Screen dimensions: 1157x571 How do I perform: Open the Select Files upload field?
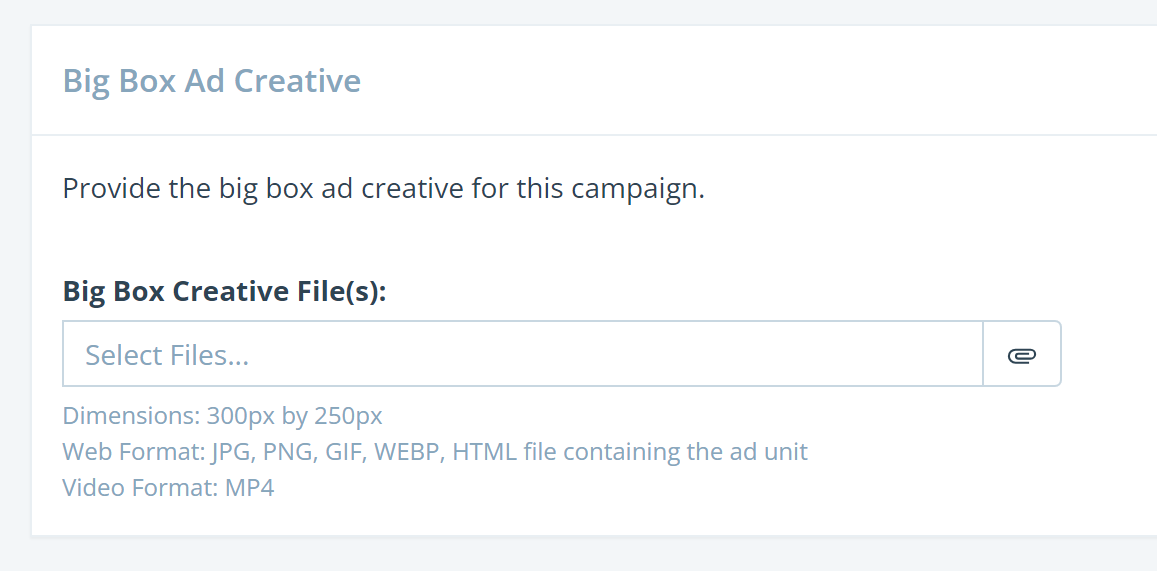(522, 353)
